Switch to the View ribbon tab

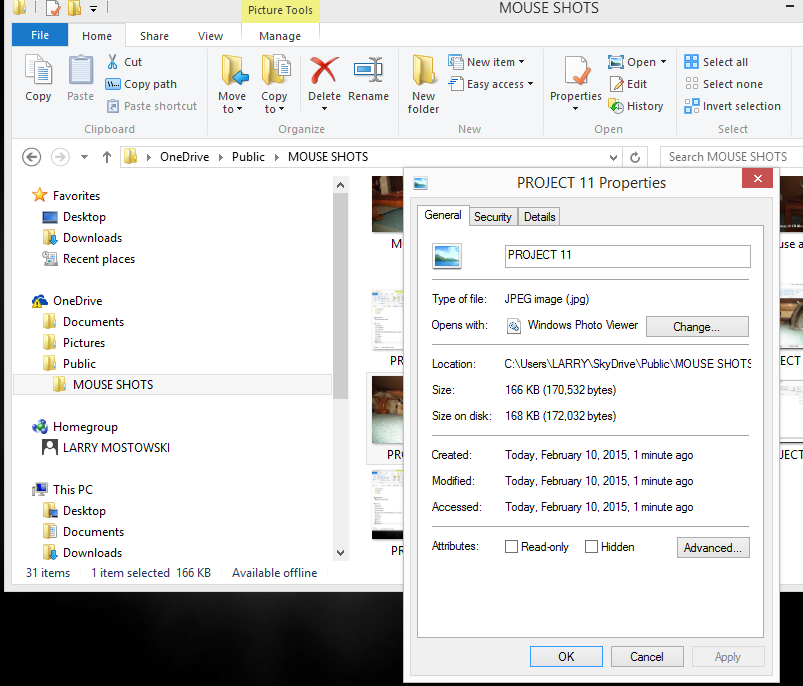pyautogui.click(x=210, y=36)
